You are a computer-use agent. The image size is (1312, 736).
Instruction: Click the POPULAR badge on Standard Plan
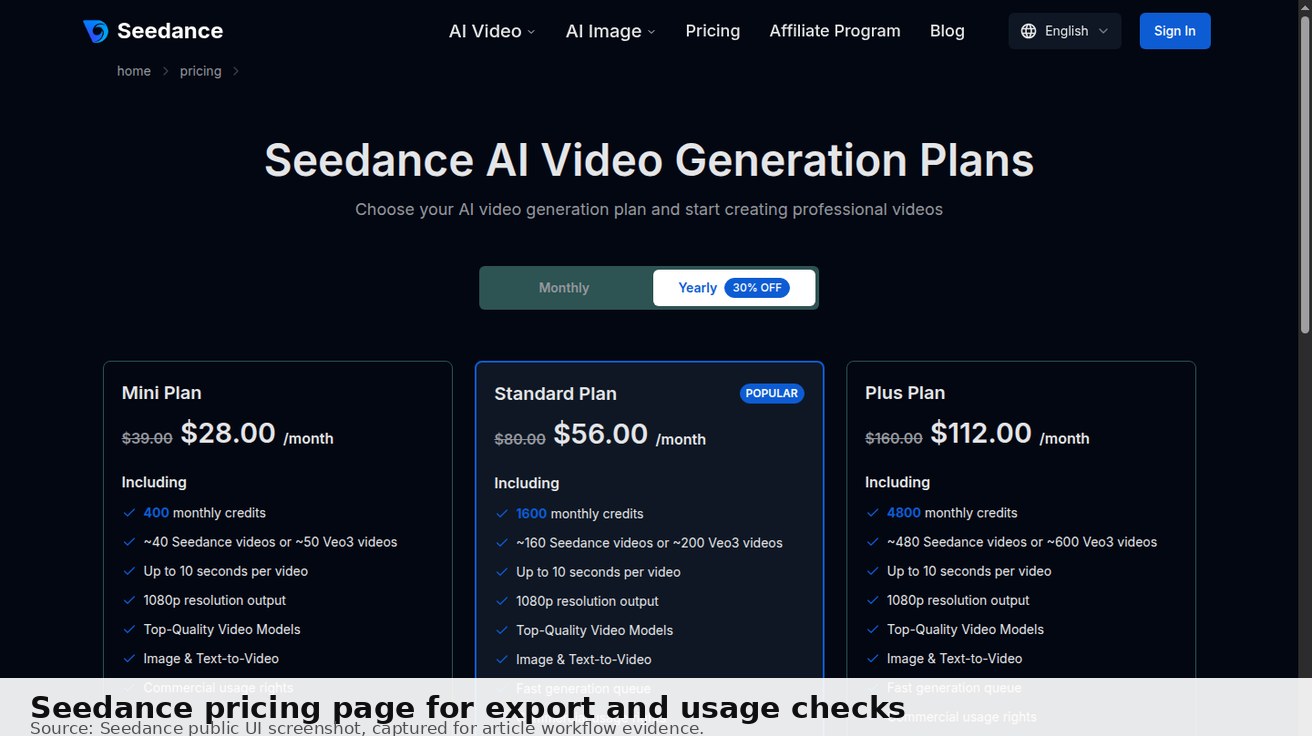point(772,393)
